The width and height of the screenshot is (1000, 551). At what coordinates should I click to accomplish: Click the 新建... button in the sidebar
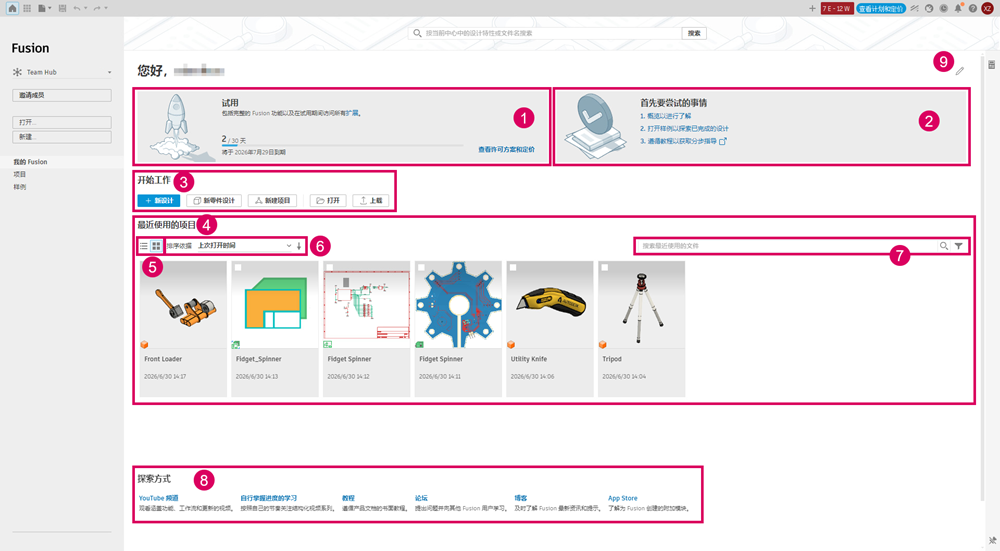(62, 136)
